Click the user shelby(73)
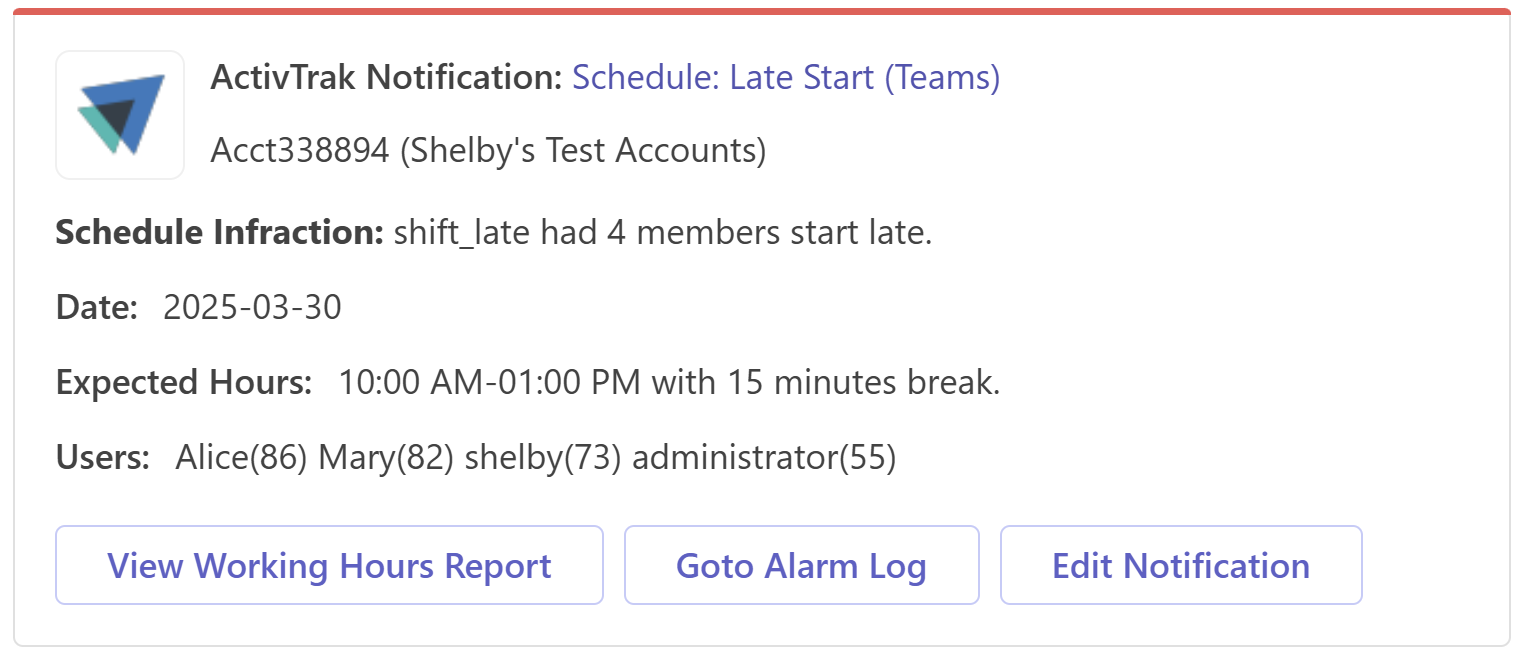The image size is (1520, 656). [544, 458]
